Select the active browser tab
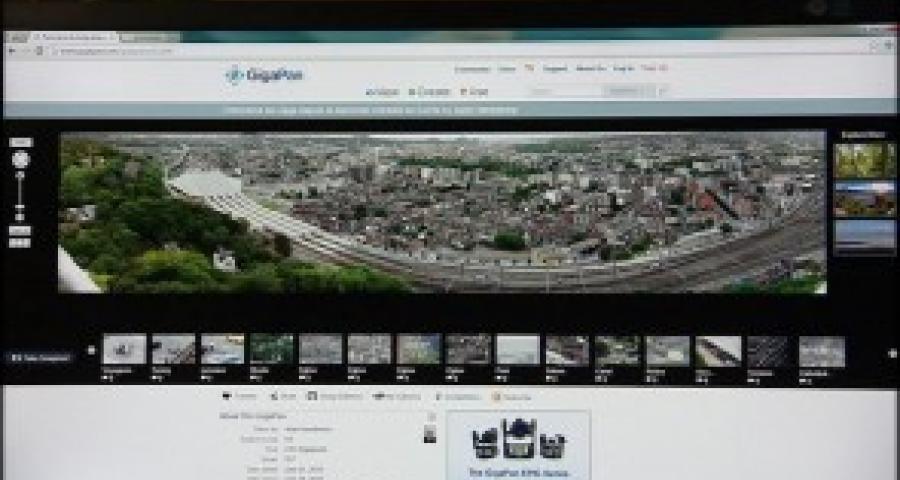The image size is (900, 480). tap(75, 36)
